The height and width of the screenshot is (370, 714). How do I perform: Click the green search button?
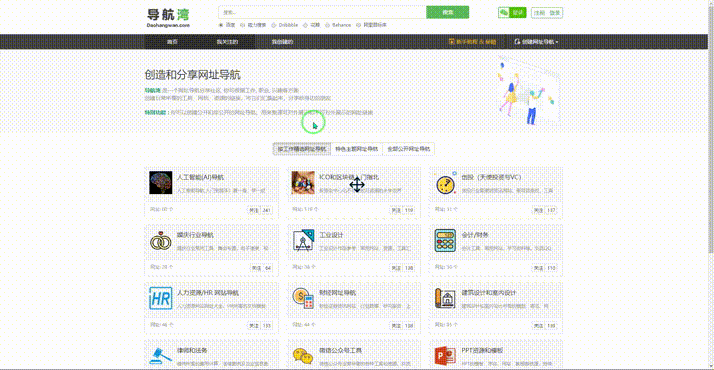point(448,12)
